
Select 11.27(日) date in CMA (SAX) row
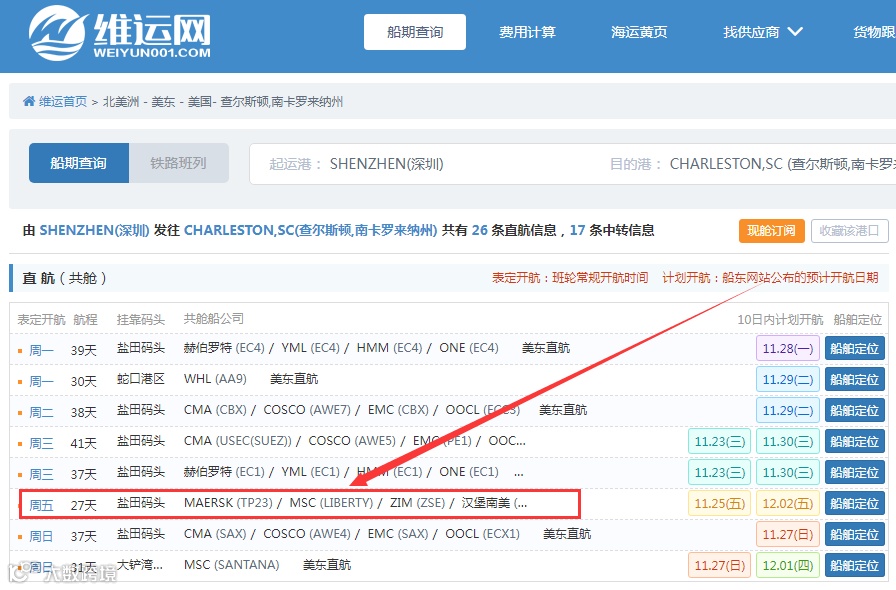(x=788, y=534)
